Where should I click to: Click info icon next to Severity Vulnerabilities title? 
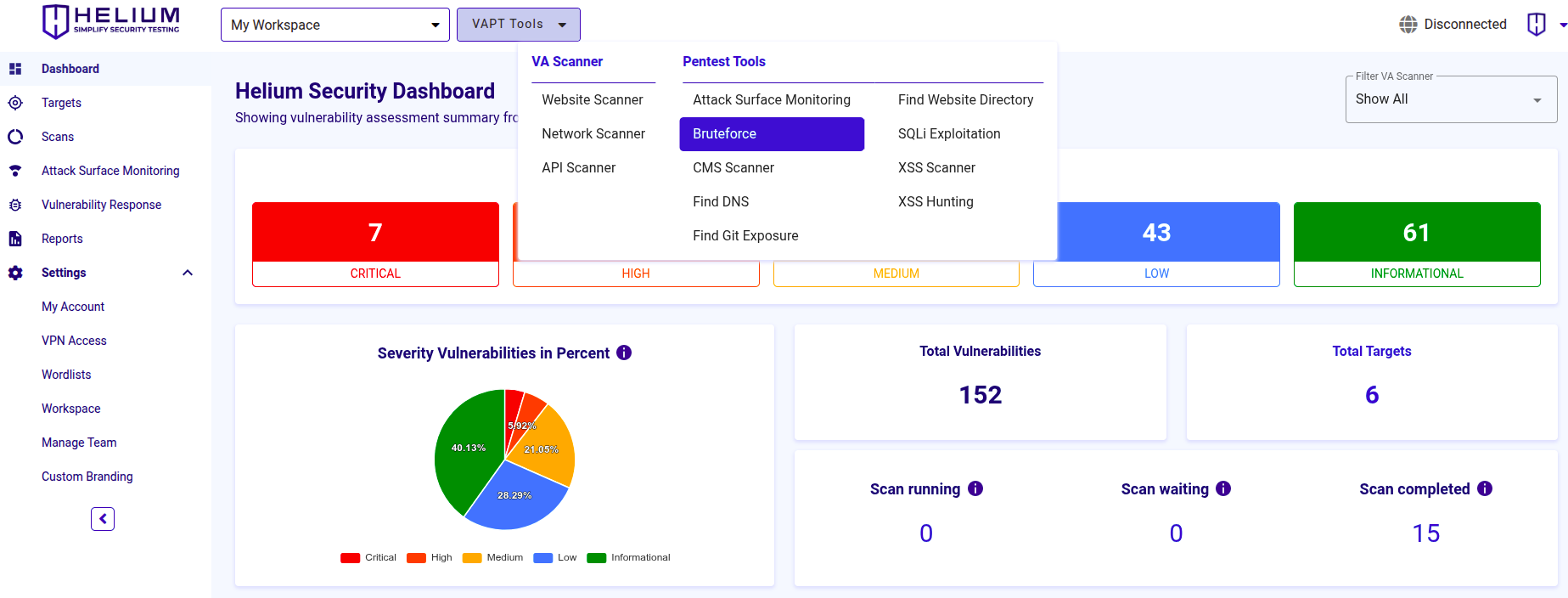pyautogui.click(x=624, y=353)
